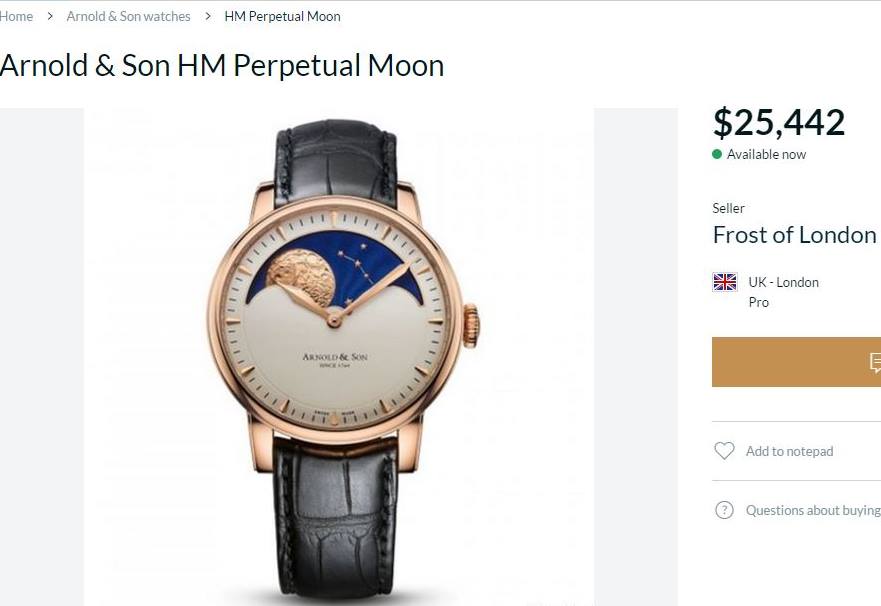Toggle the heart notepad icon
Screen dimensions: 881x606
[x=724, y=451]
